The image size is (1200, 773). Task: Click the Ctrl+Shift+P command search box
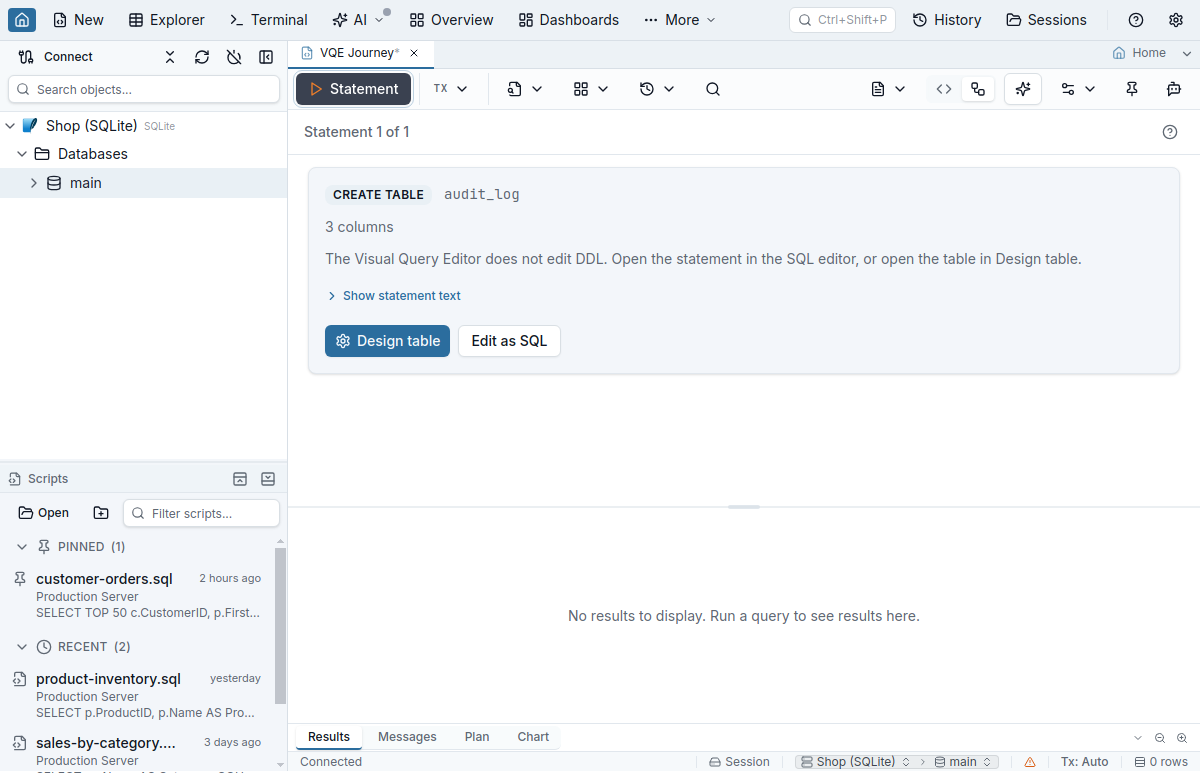842,20
